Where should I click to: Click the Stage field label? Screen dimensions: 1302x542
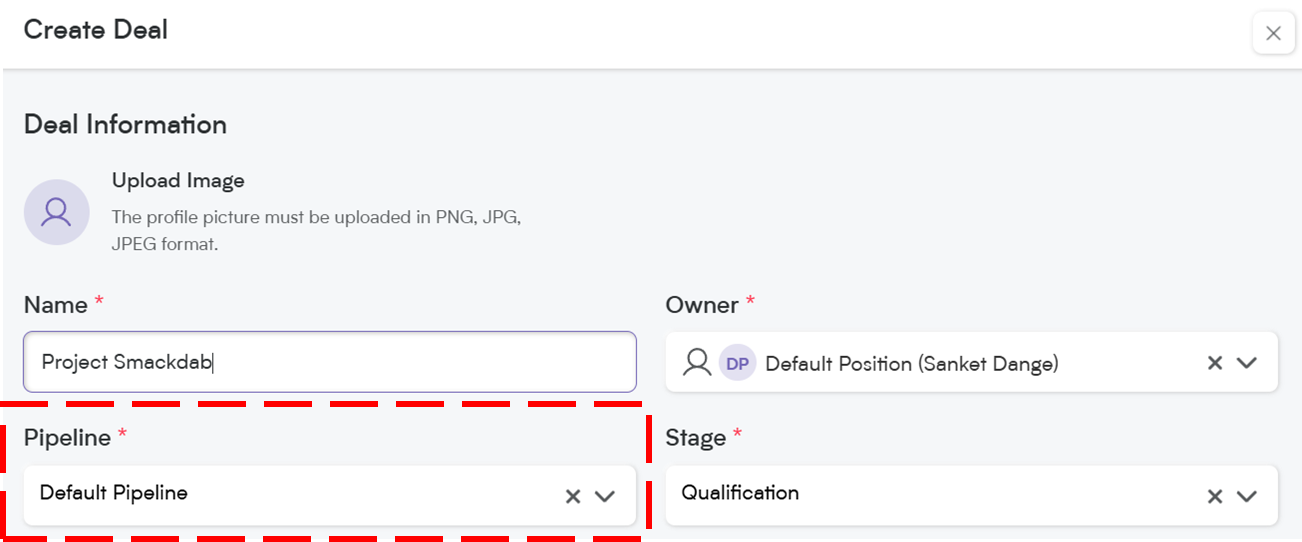pos(695,438)
